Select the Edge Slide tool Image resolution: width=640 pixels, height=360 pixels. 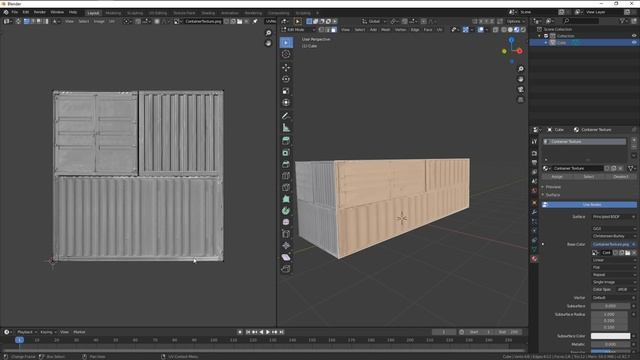286,234
